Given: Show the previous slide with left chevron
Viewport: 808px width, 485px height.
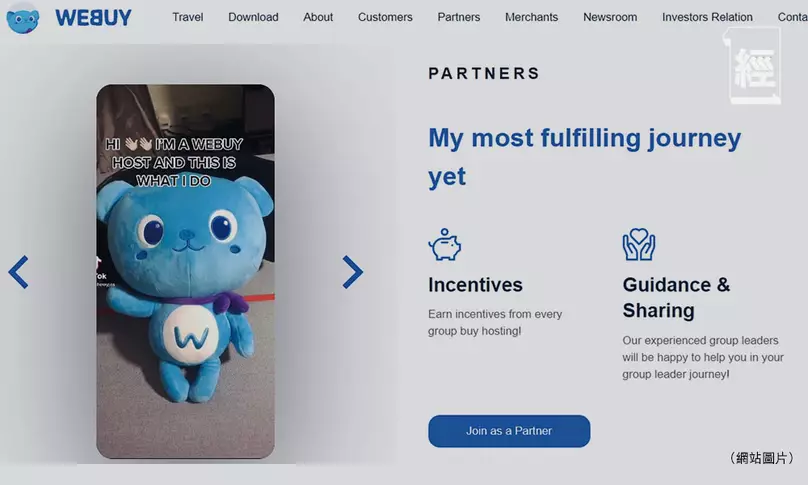Looking at the screenshot, I should pyautogui.click(x=18, y=272).
